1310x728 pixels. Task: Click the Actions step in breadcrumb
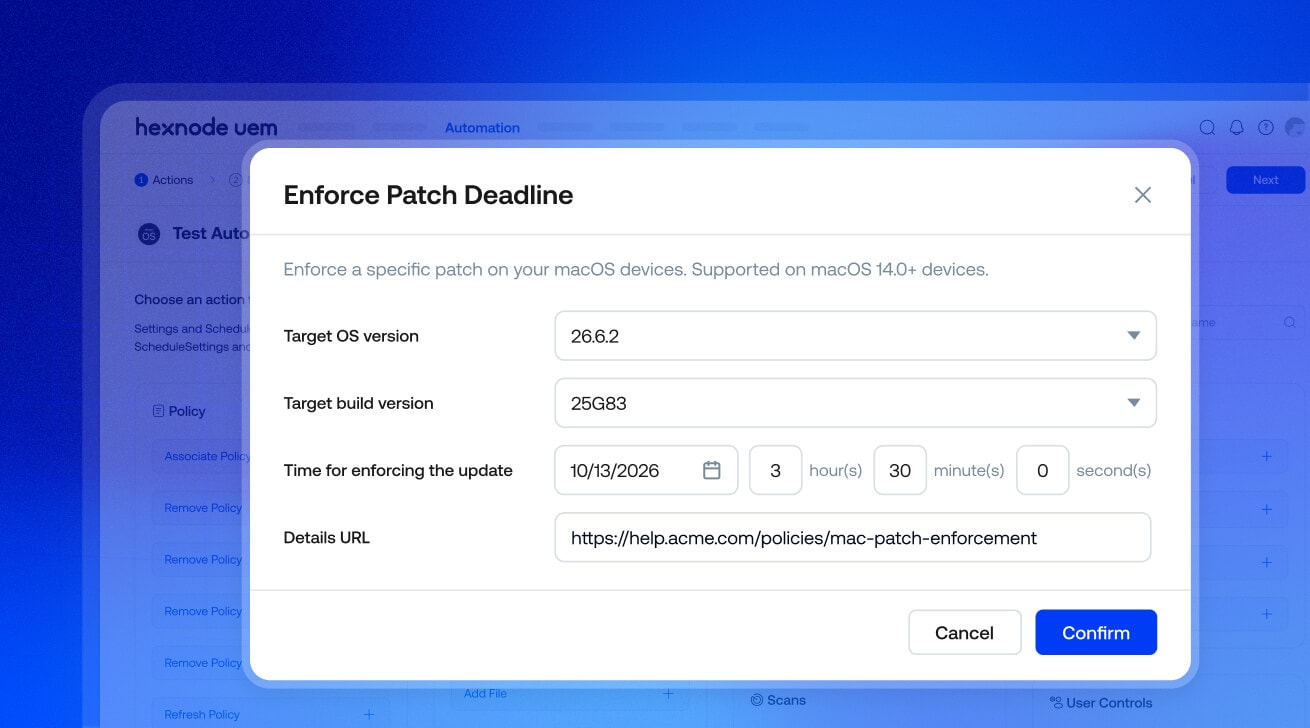click(x=164, y=180)
